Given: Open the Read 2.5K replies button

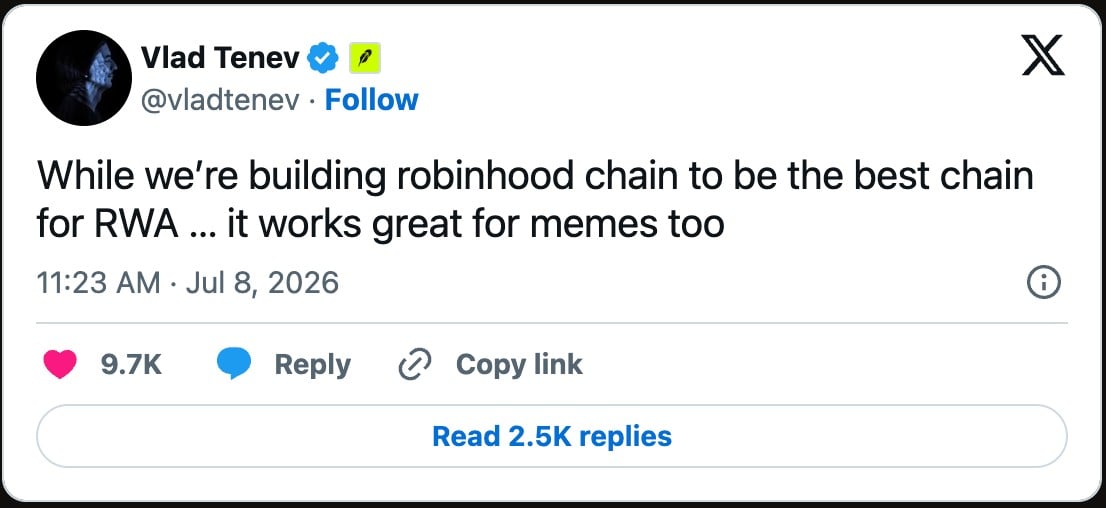Looking at the screenshot, I should (552, 436).
